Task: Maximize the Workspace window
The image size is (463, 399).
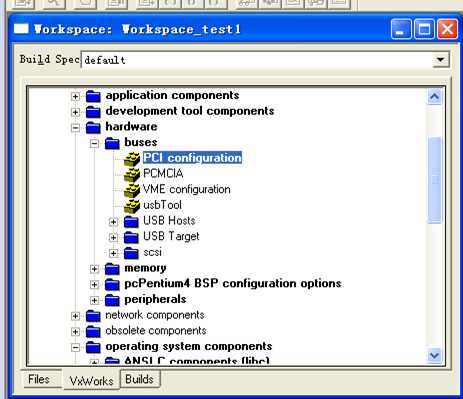Action: pyautogui.click(x=424, y=29)
